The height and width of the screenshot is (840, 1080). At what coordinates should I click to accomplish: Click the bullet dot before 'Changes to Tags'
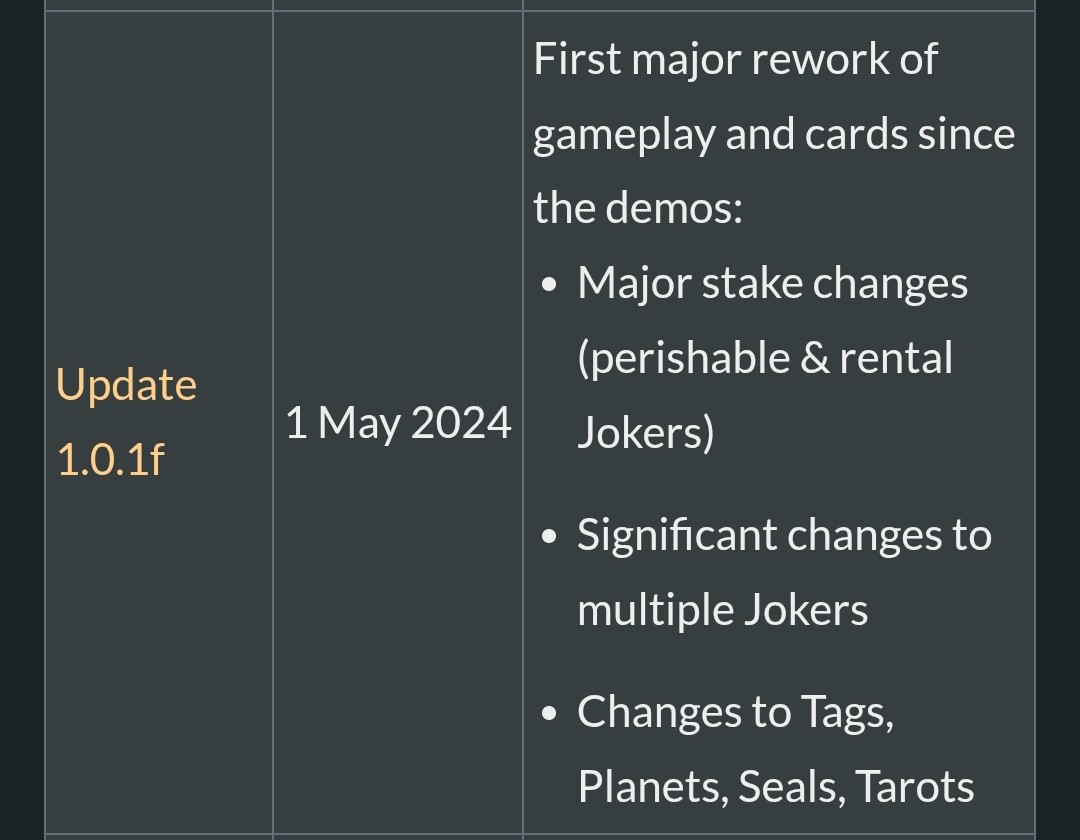pos(549,713)
